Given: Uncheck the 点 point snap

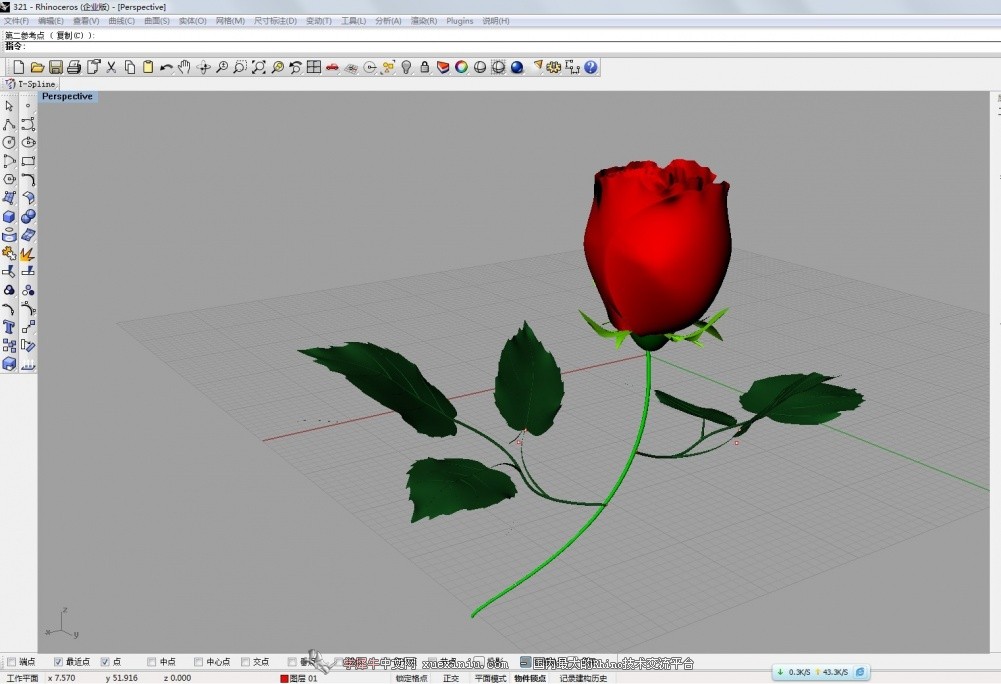Looking at the screenshot, I should [105, 662].
